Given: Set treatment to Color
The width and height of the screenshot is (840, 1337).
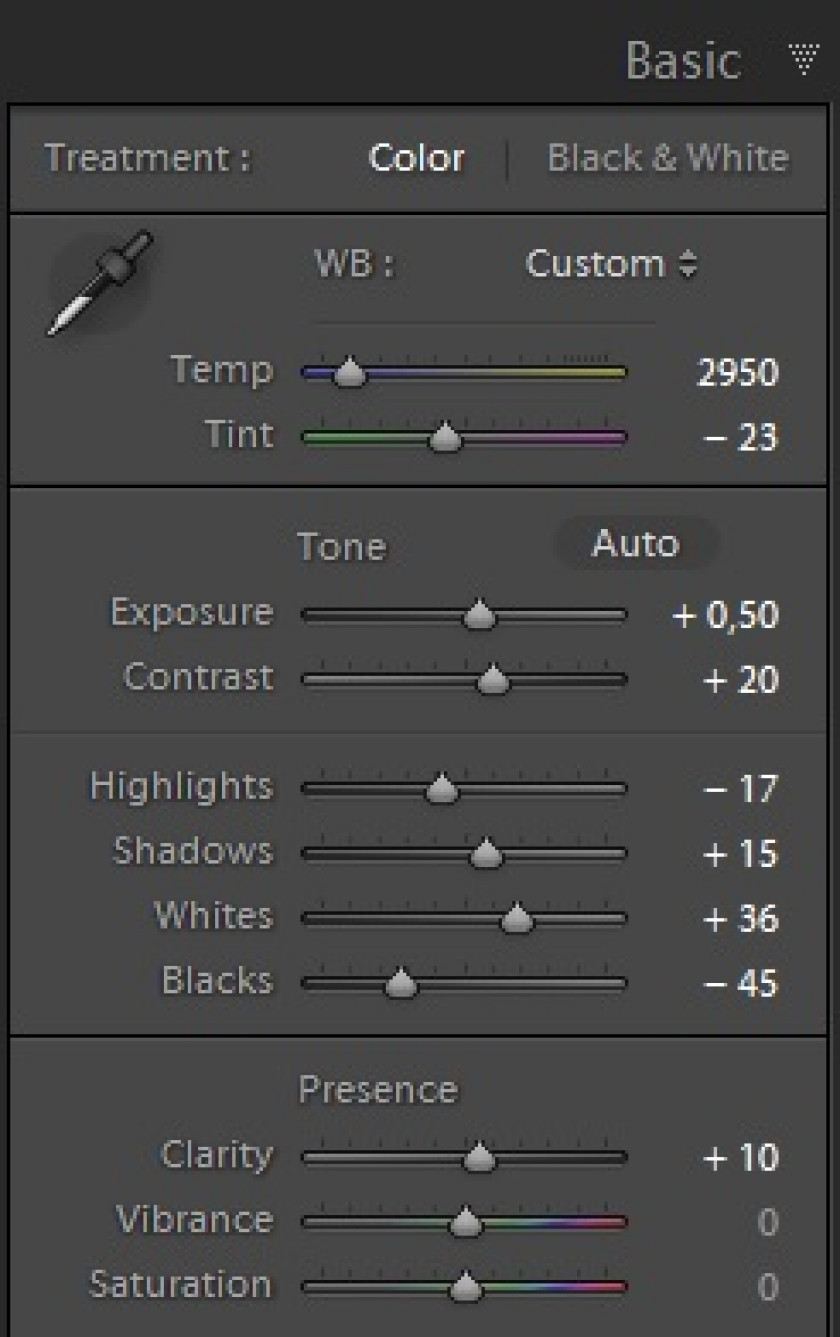Looking at the screenshot, I should point(416,158).
